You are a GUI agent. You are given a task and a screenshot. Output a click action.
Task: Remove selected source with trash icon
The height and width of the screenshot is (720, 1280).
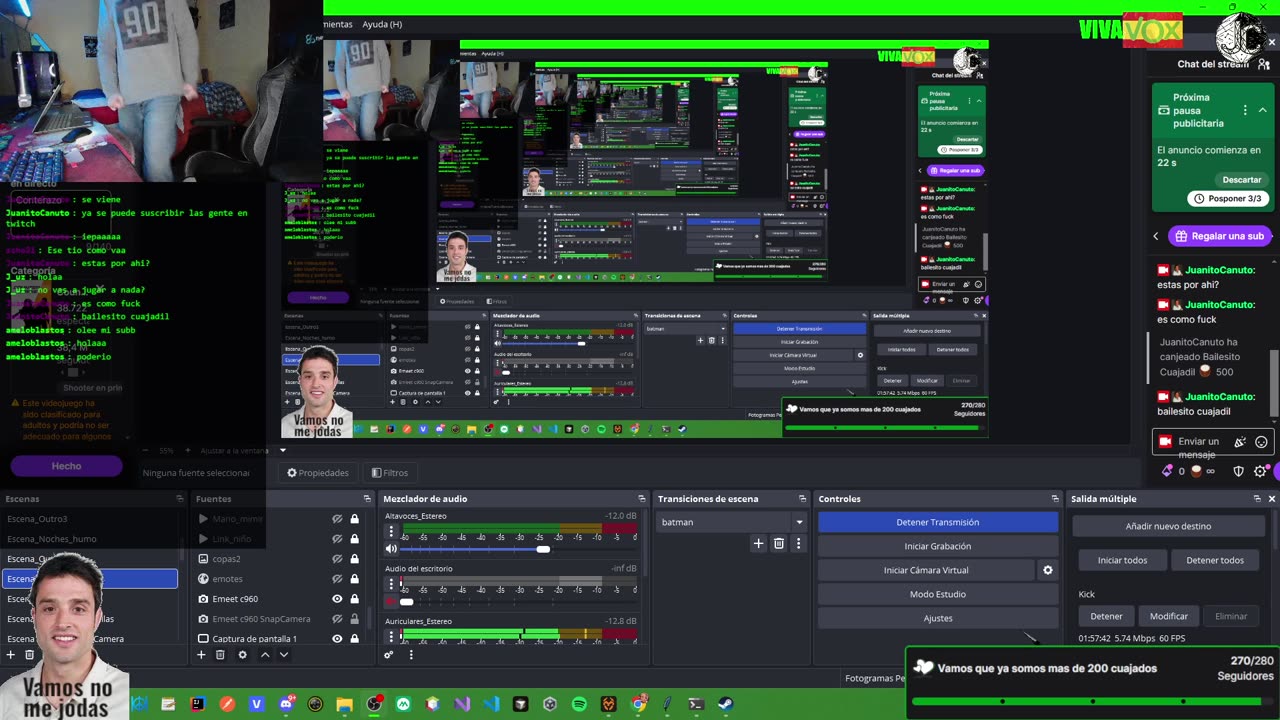[220, 655]
